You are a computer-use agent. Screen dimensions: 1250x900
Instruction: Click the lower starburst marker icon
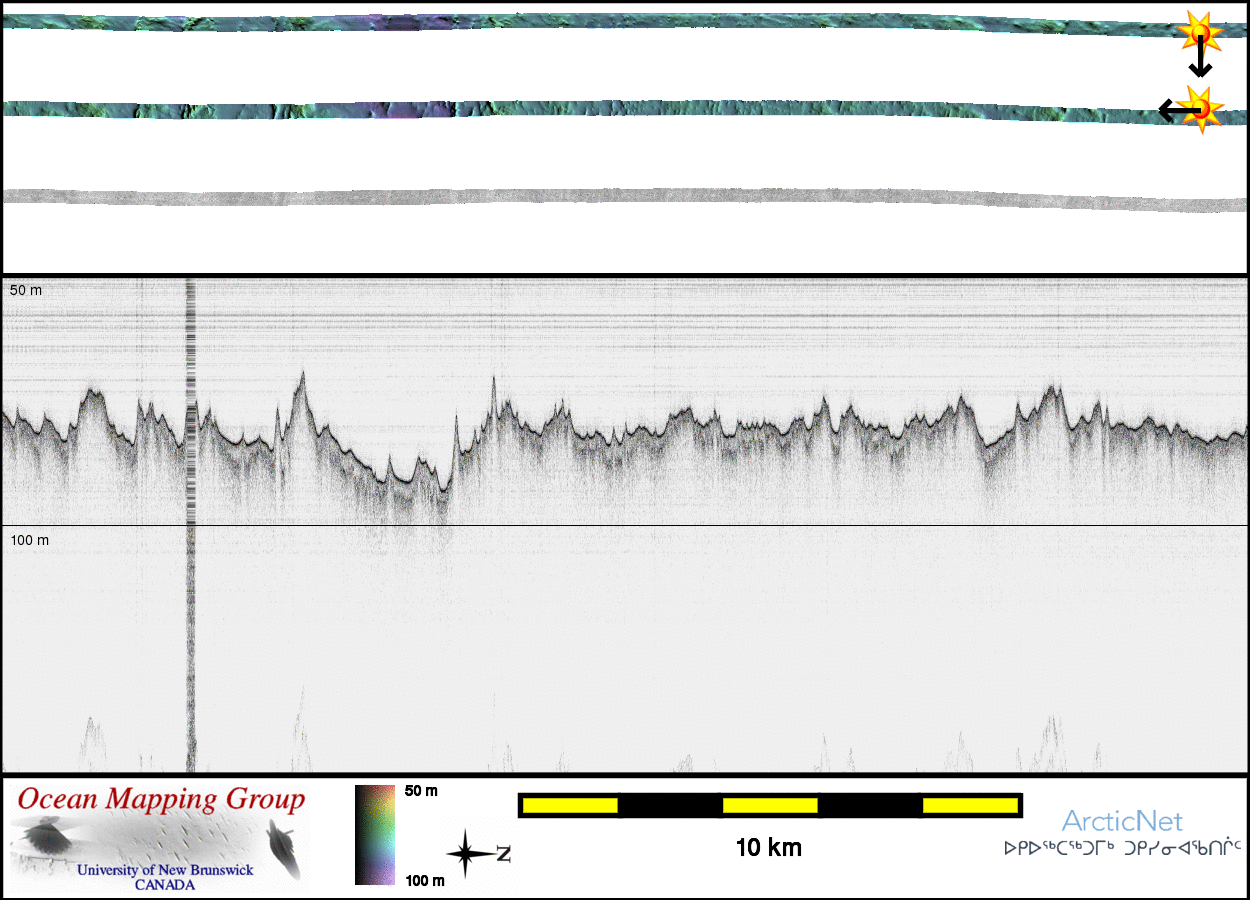point(1200,108)
